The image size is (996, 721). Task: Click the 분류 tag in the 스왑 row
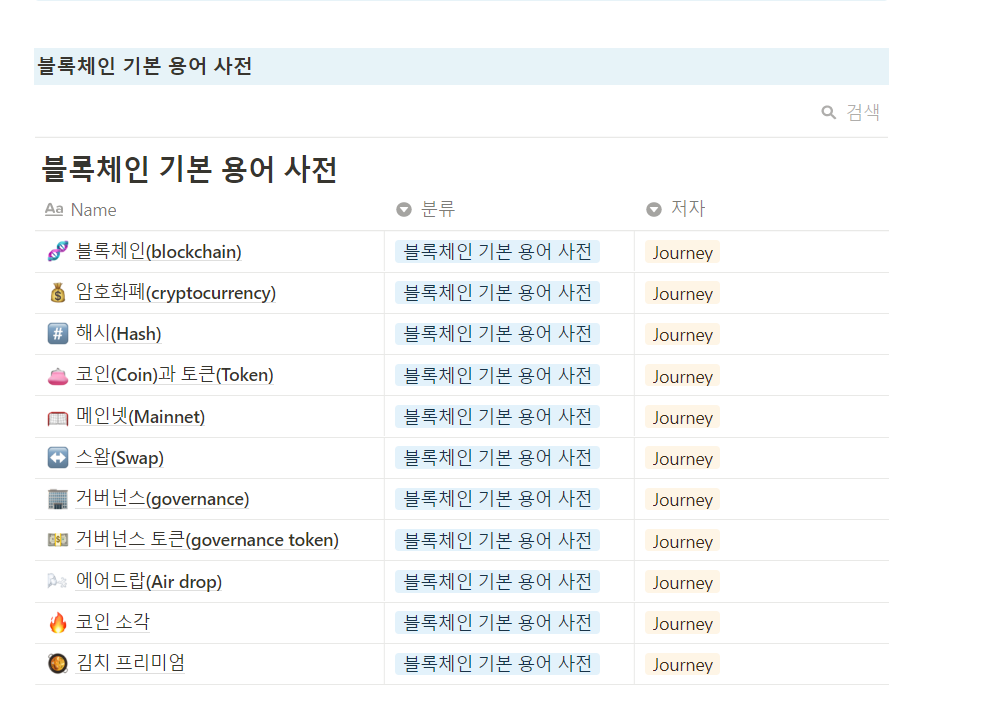click(x=497, y=458)
